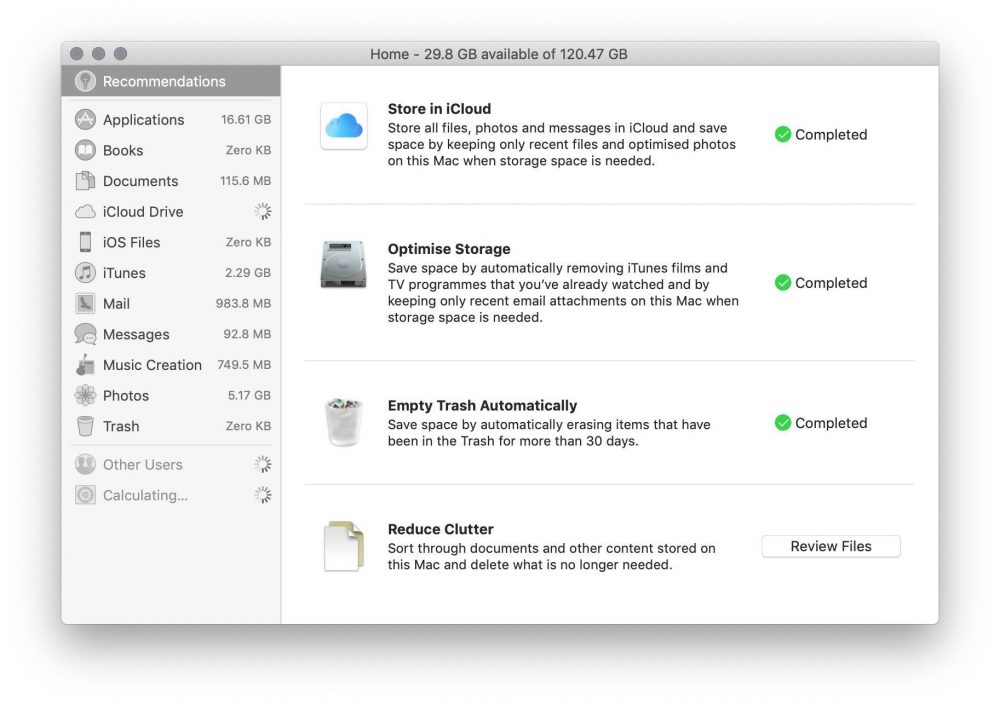The height and width of the screenshot is (705, 1000).
Task: Click the Review Files button
Action: [x=831, y=546]
